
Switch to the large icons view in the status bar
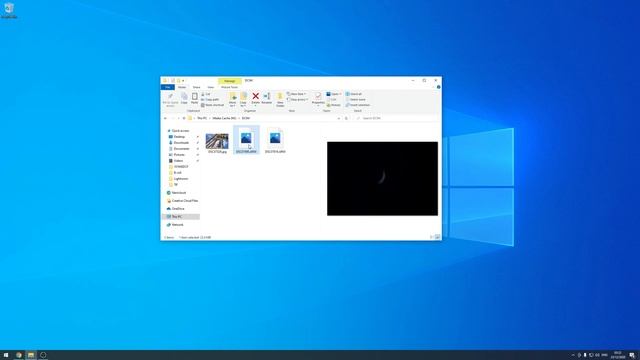click(438, 237)
